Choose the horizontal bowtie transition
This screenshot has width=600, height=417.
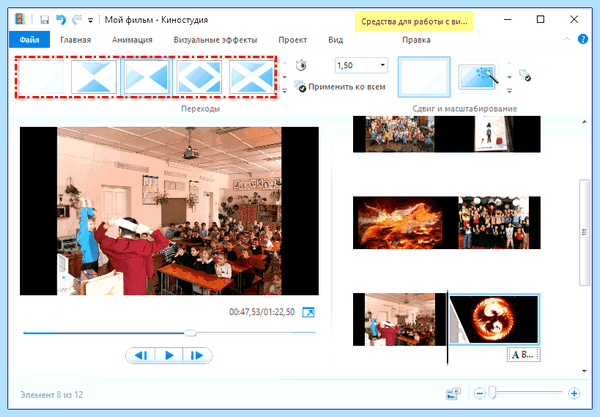pos(147,77)
